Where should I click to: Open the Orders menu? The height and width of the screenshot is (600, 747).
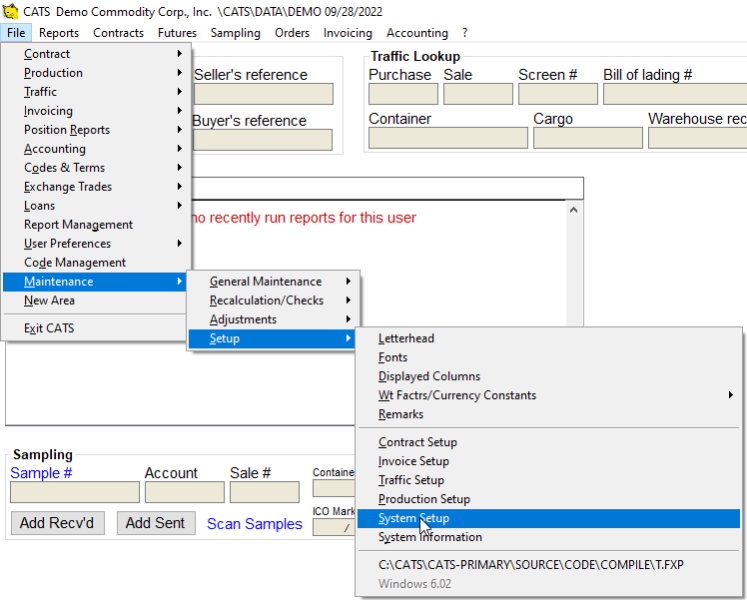[292, 33]
